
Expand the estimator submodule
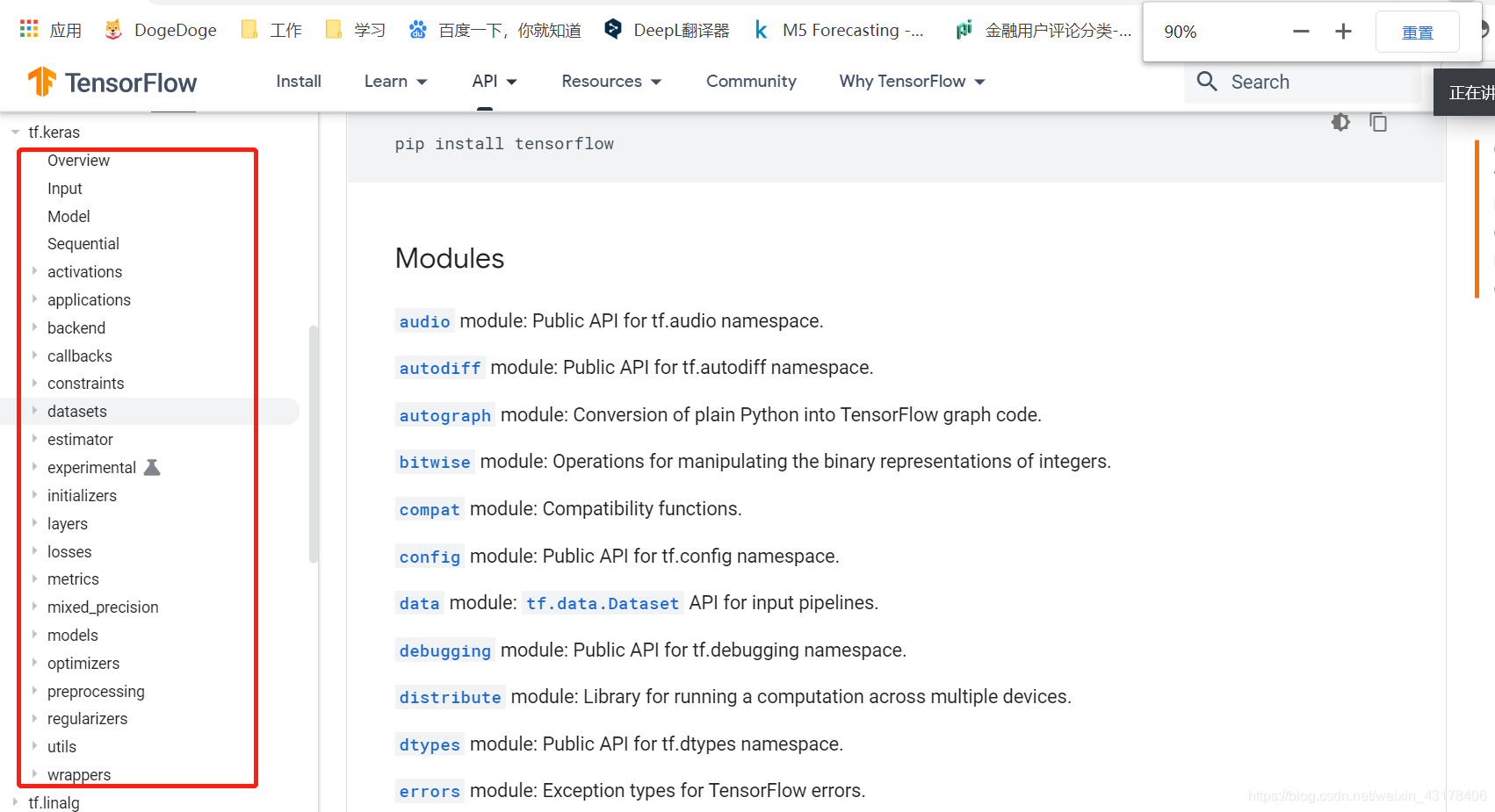tap(35, 439)
